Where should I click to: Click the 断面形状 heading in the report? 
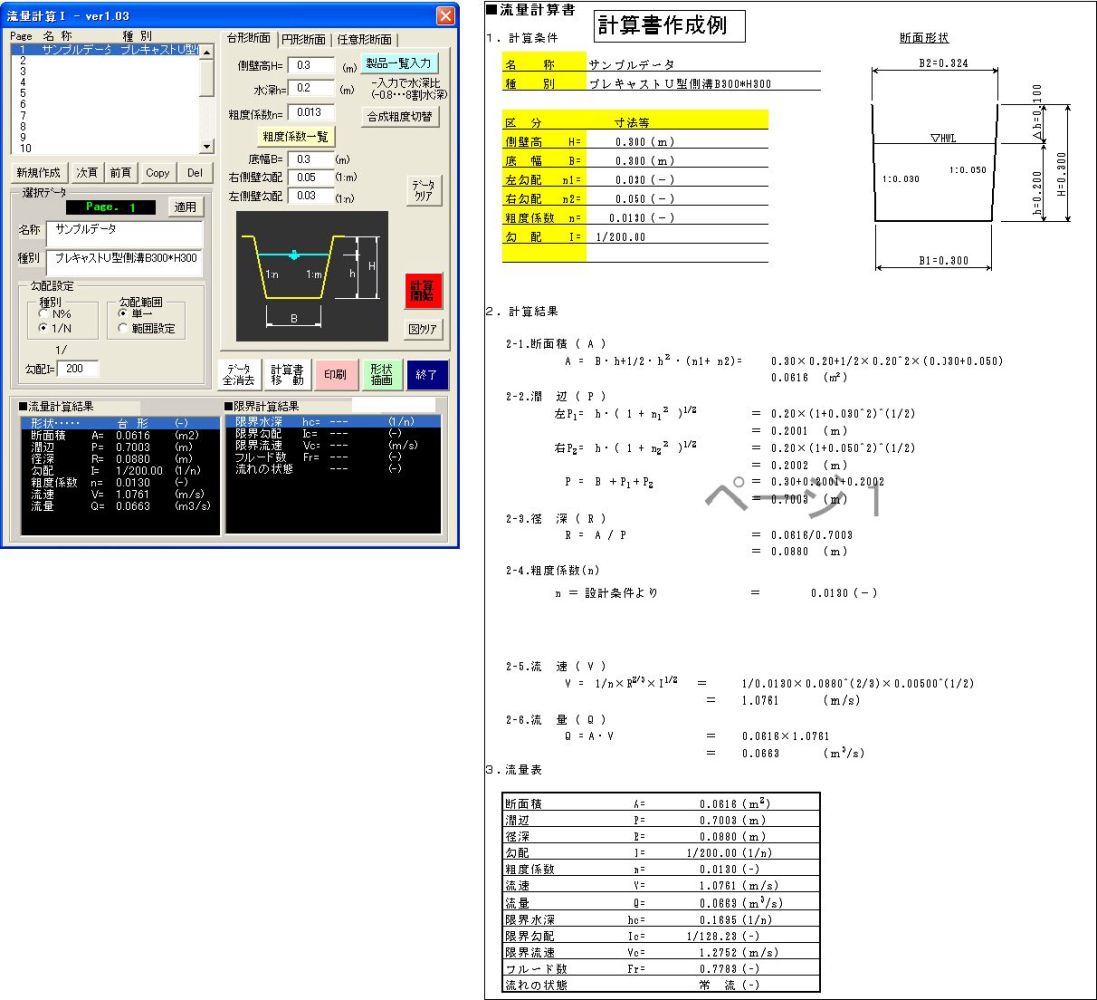pos(923,38)
